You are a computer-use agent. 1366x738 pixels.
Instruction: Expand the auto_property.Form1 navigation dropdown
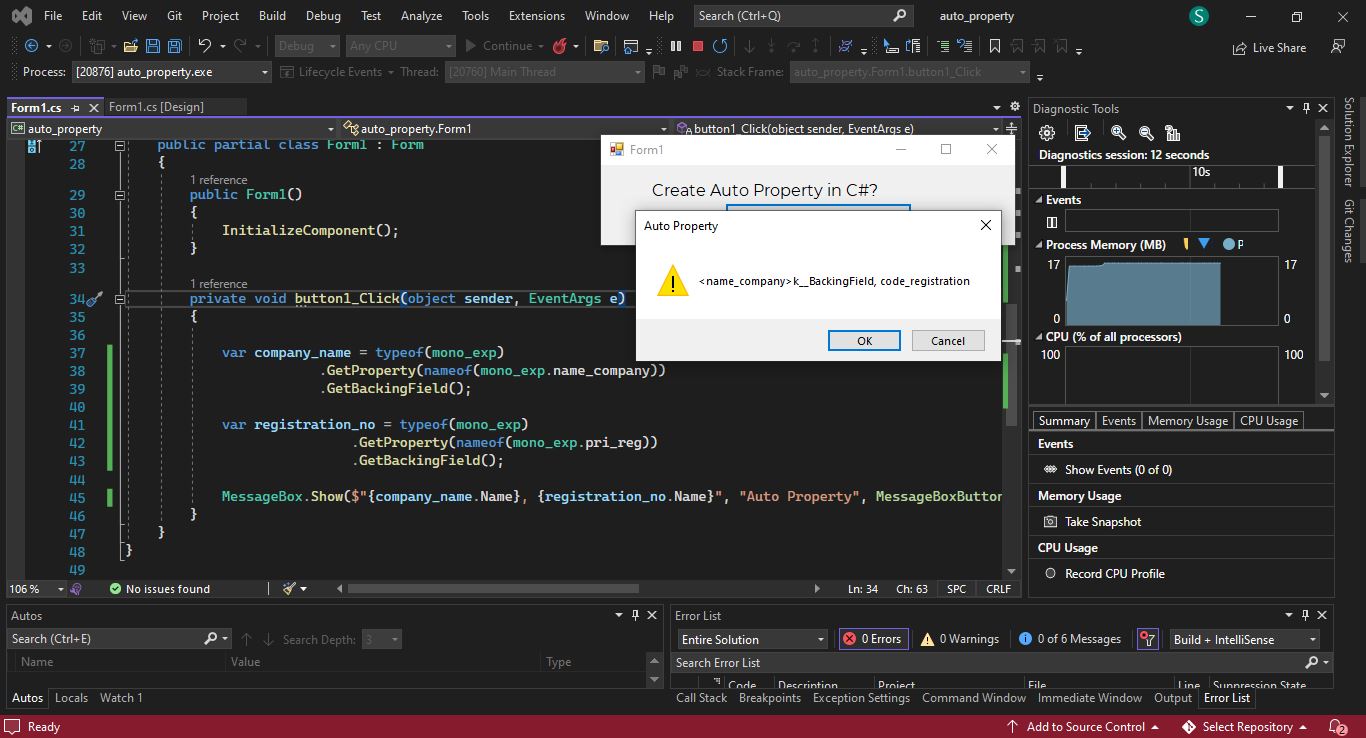(x=665, y=128)
